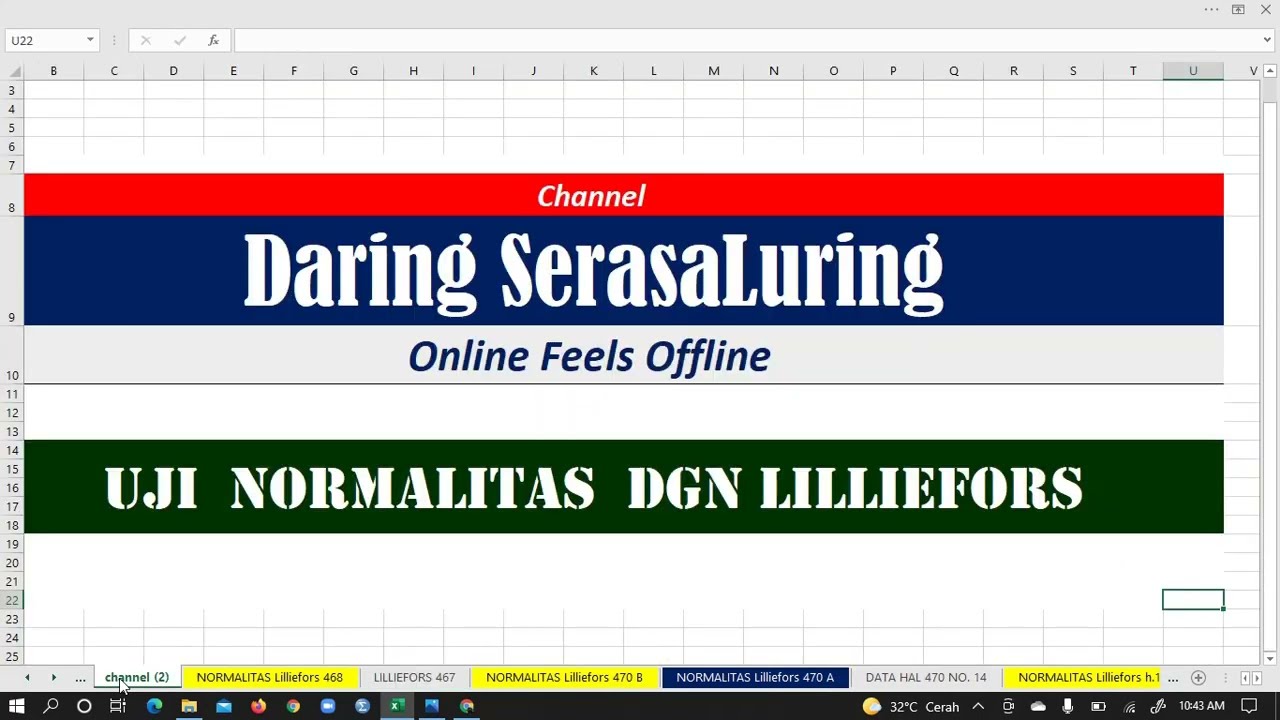Viewport: 1280px width, 720px height.
Task: Select row 14 header
Action: 12,450
